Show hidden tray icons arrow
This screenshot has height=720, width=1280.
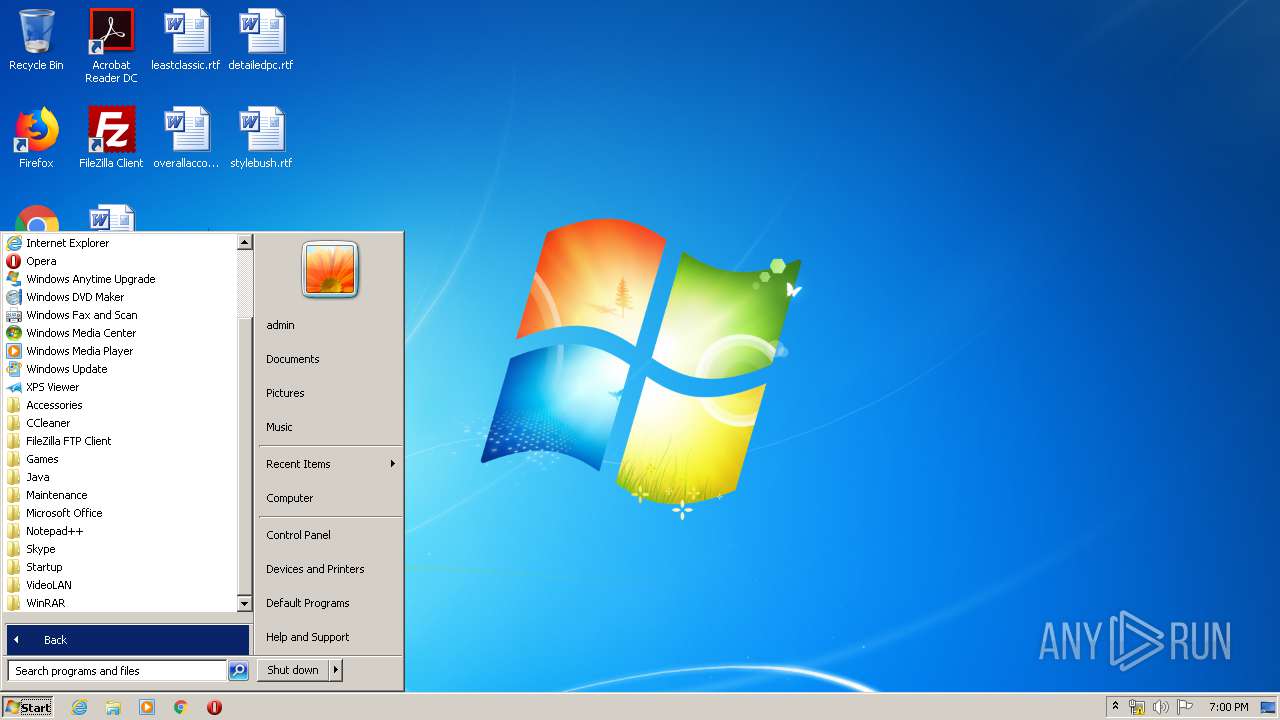click(1115, 707)
